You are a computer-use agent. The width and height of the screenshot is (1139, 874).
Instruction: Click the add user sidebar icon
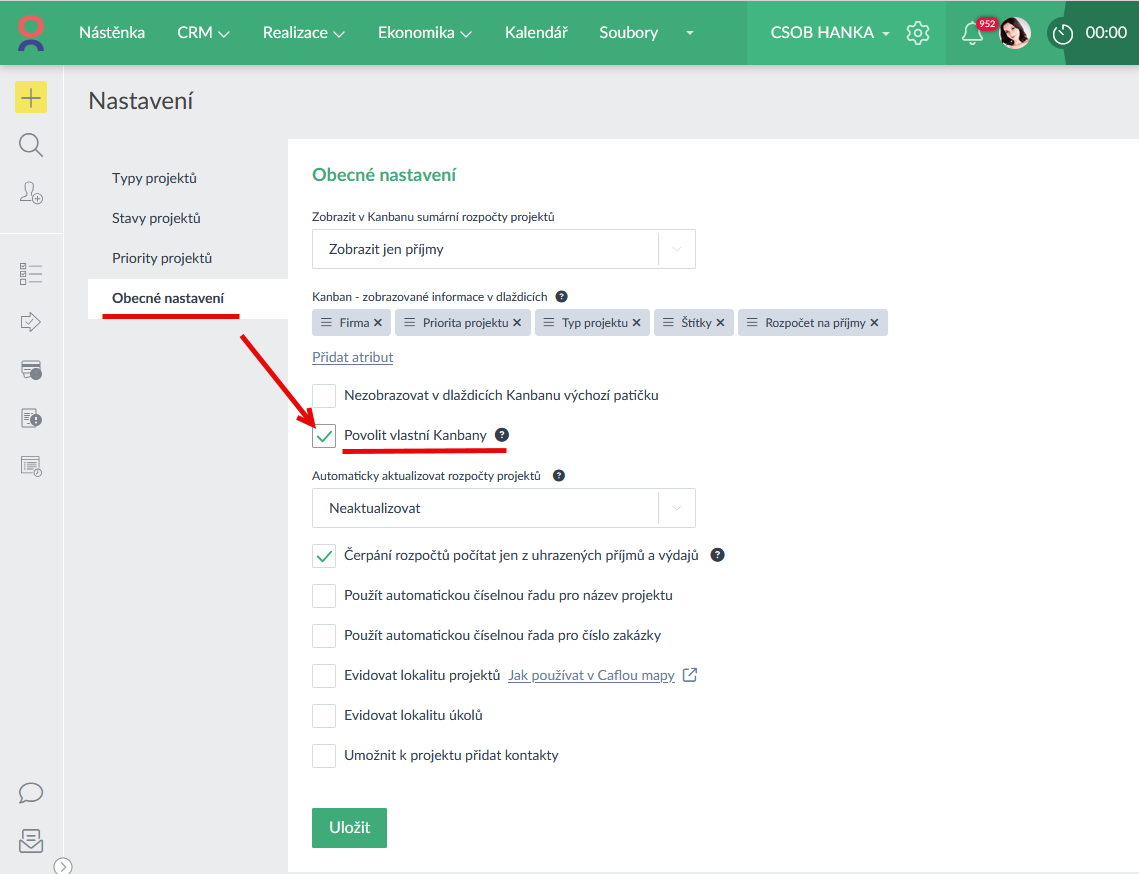tap(31, 193)
